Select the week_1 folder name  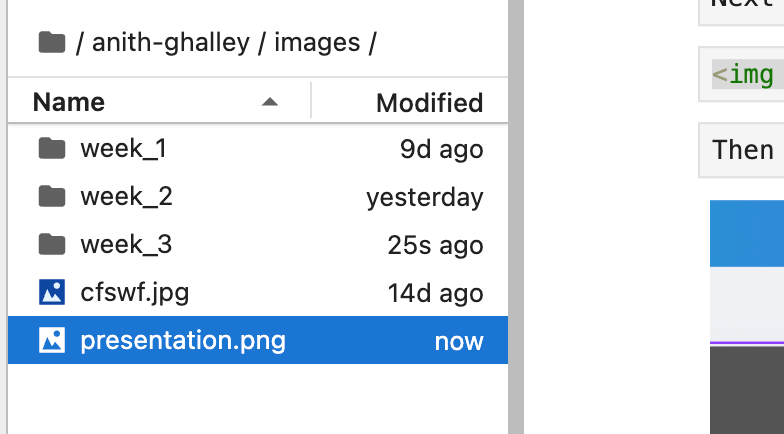(123, 149)
